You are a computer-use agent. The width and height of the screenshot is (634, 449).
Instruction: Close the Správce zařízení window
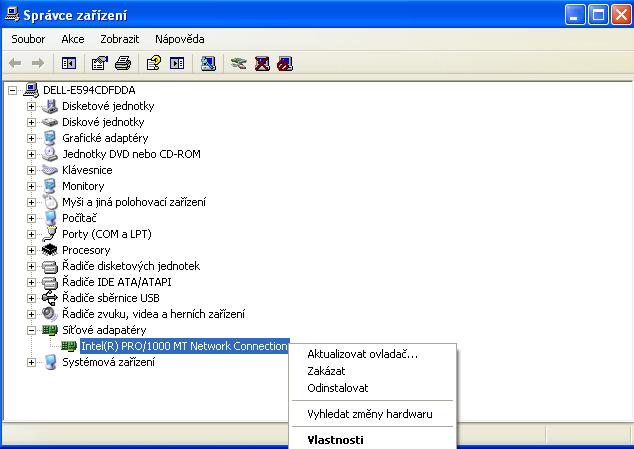(621, 15)
